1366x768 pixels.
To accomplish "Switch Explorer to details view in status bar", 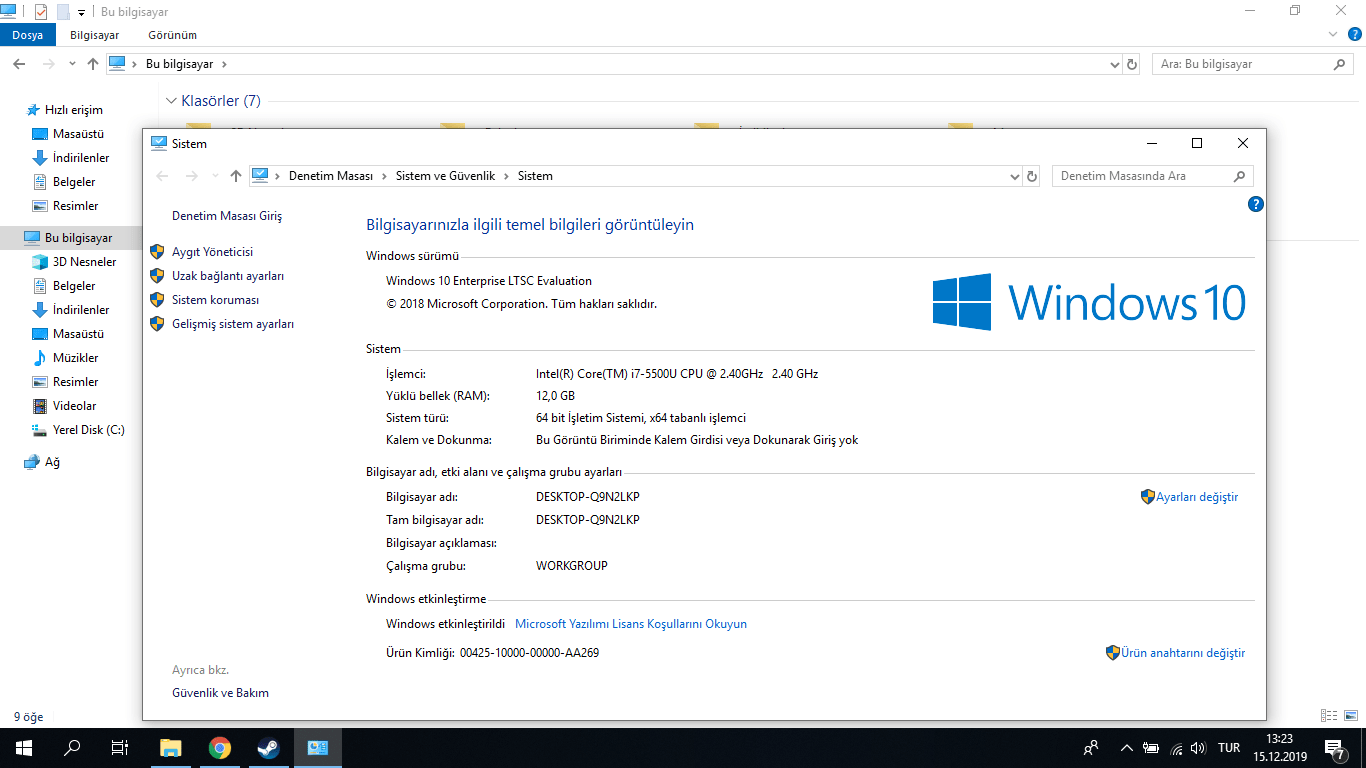I will (x=1328, y=716).
